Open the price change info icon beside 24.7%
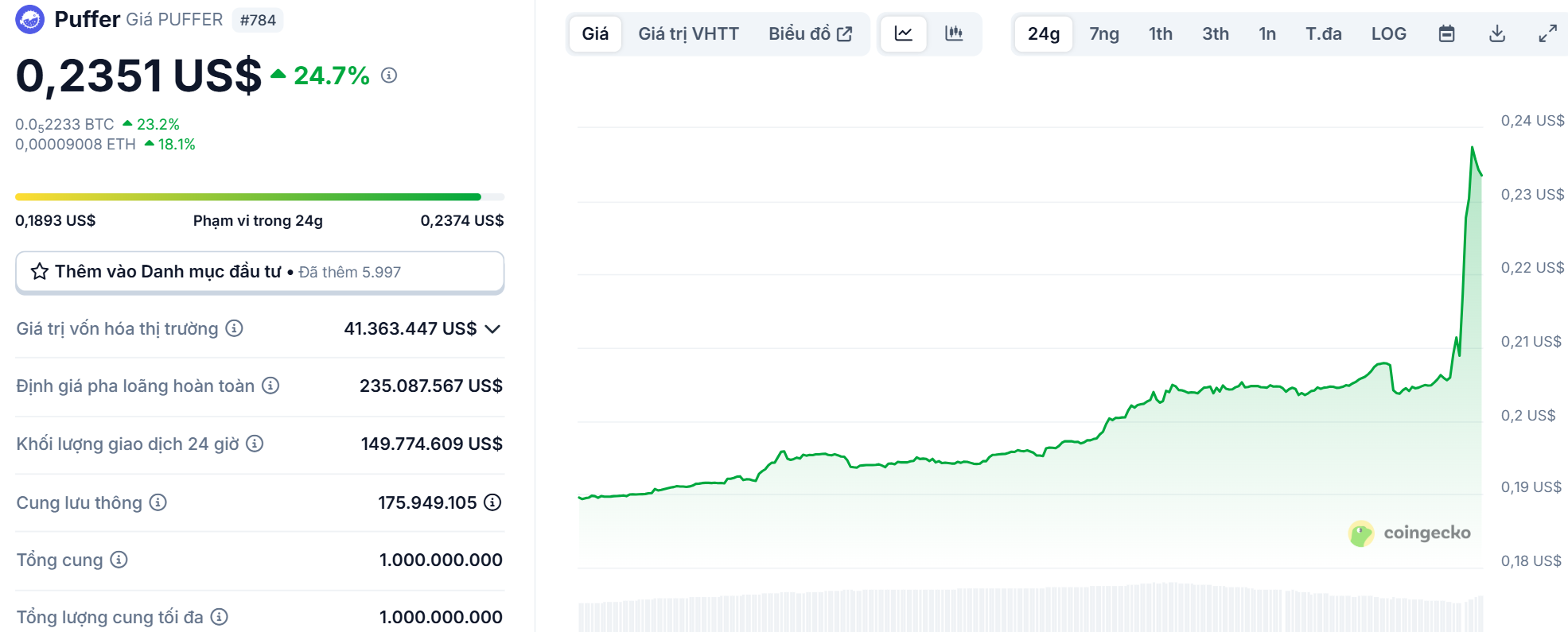 point(389,76)
